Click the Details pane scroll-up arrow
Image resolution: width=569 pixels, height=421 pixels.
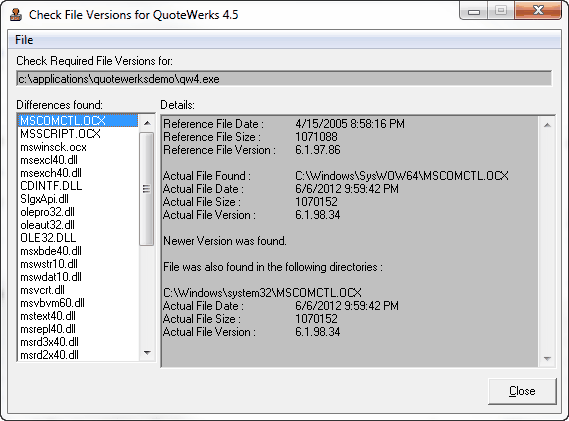click(x=547, y=125)
